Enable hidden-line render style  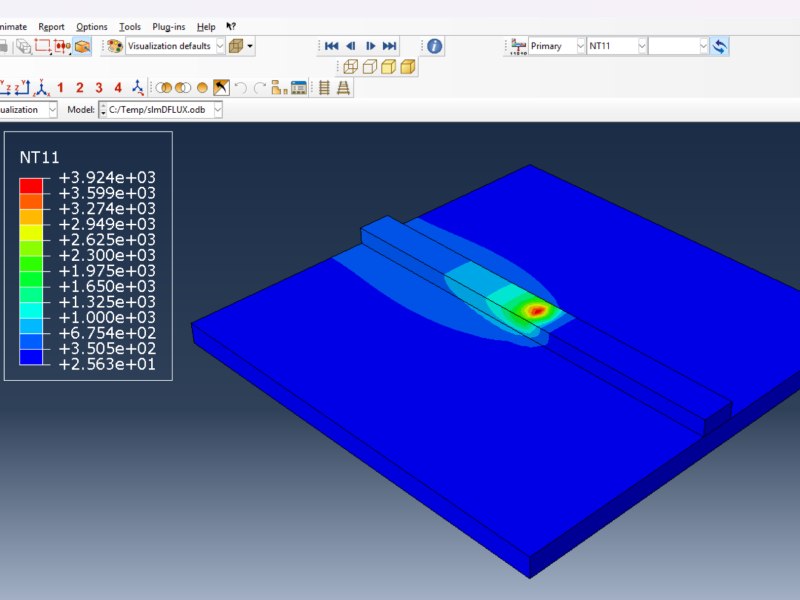369,67
